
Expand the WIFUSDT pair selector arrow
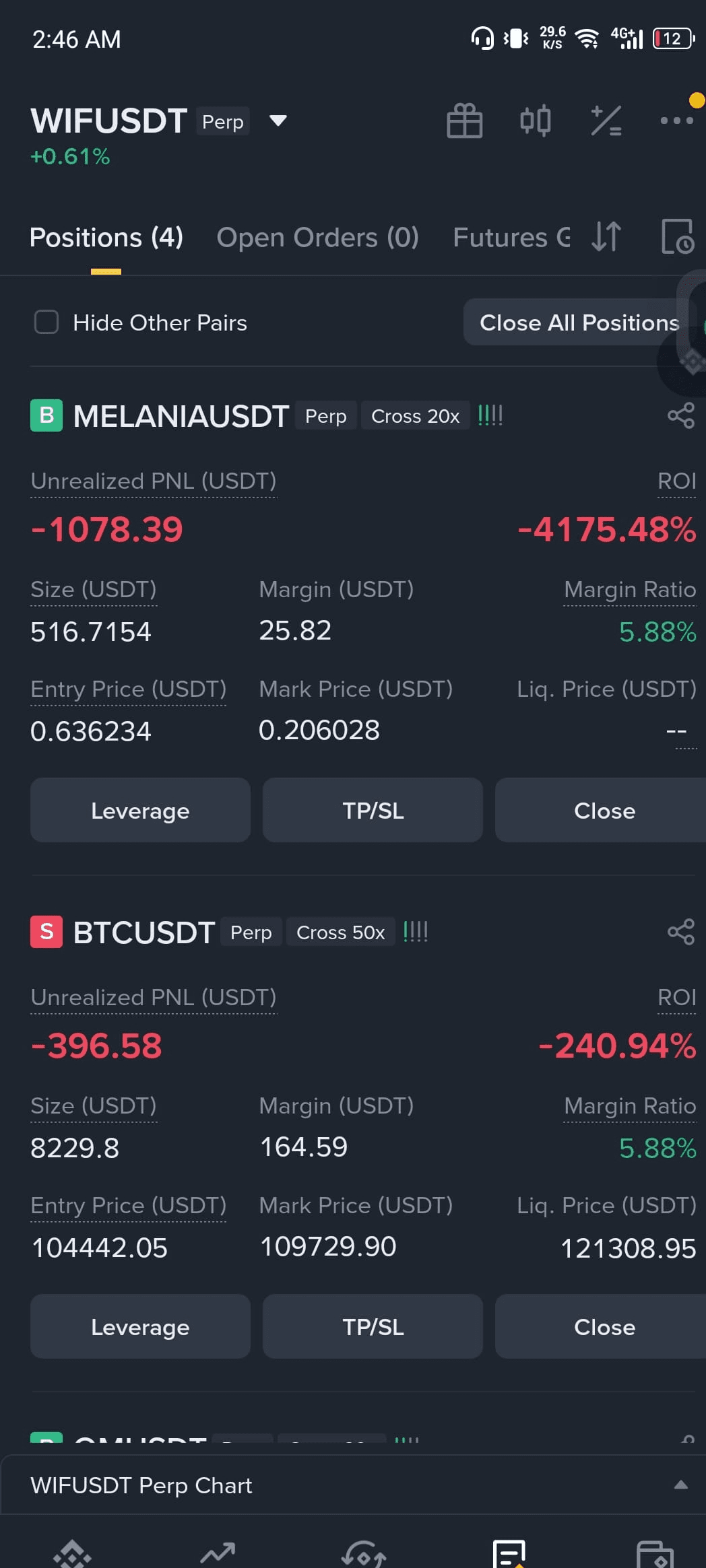point(278,121)
